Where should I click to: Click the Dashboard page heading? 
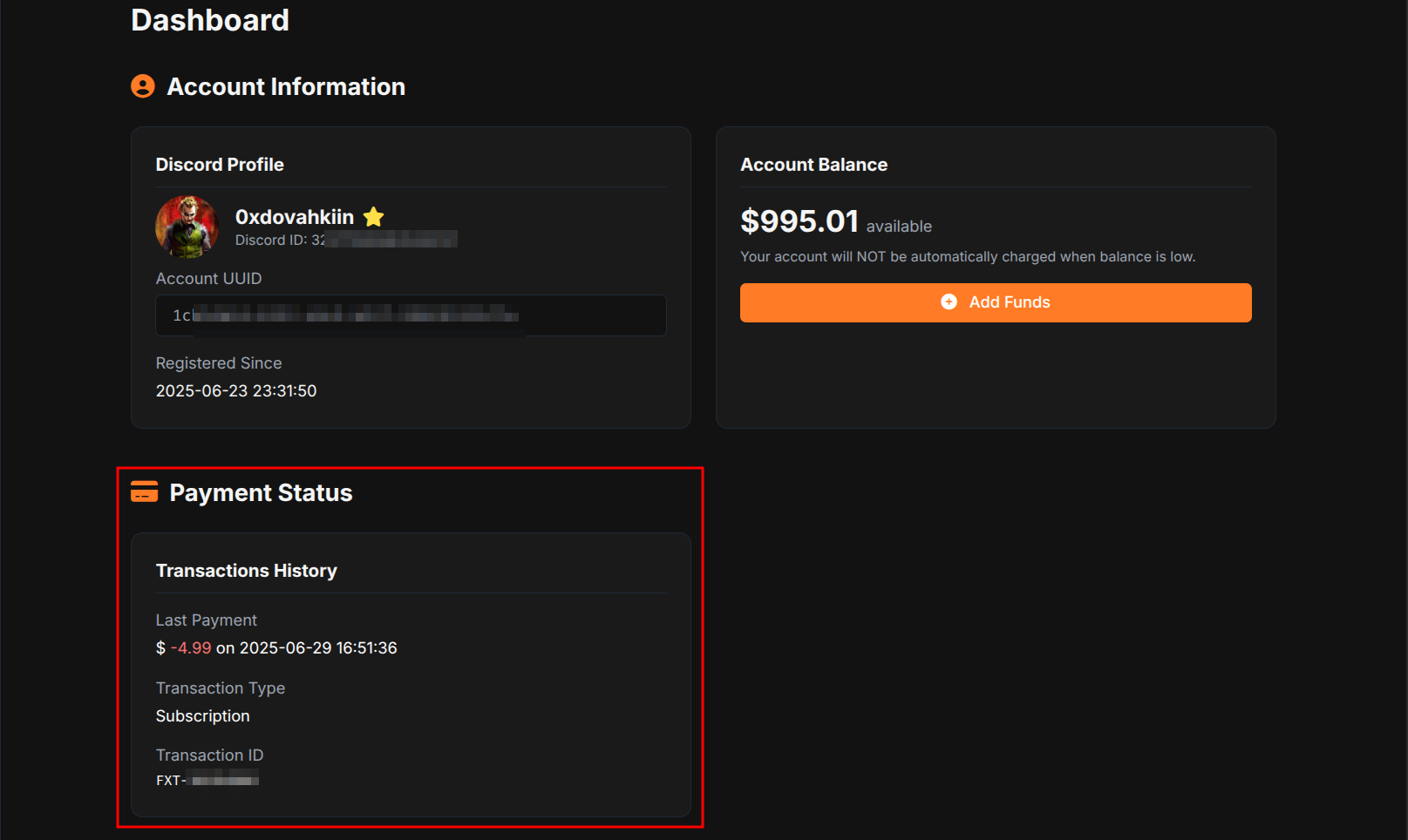click(x=210, y=20)
